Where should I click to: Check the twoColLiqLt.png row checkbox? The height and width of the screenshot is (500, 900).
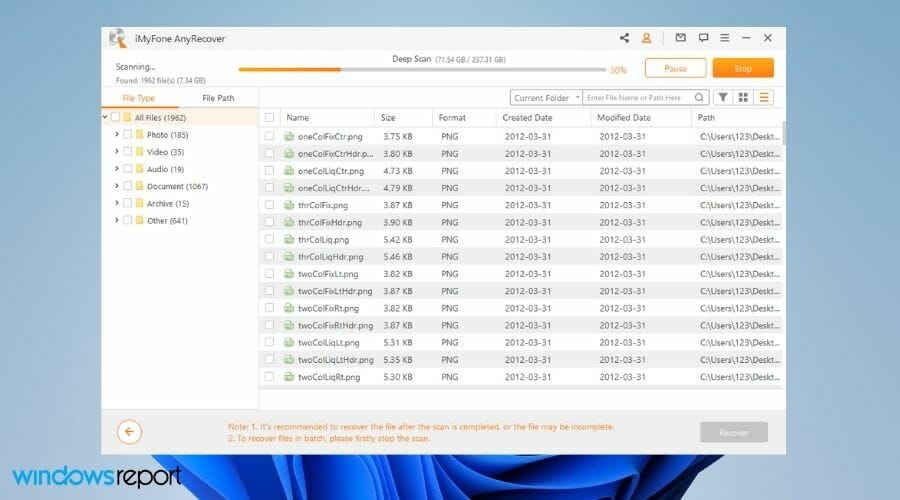coord(269,342)
